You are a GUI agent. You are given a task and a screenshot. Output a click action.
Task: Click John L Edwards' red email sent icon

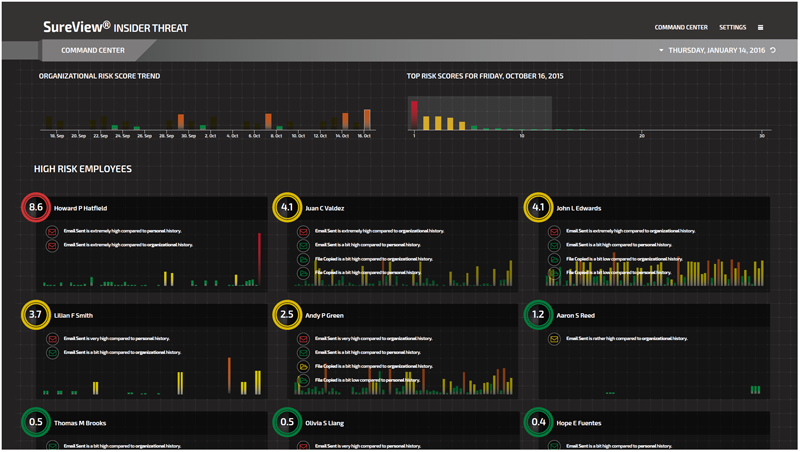coord(554,232)
